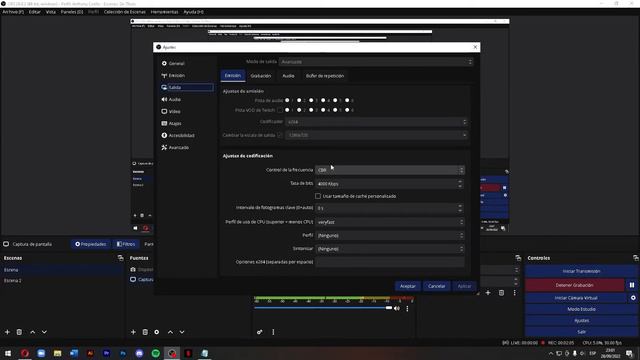Click Iniciar Transmisión button
Image resolution: width=640 pixels, height=360 pixels.
click(x=581, y=271)
